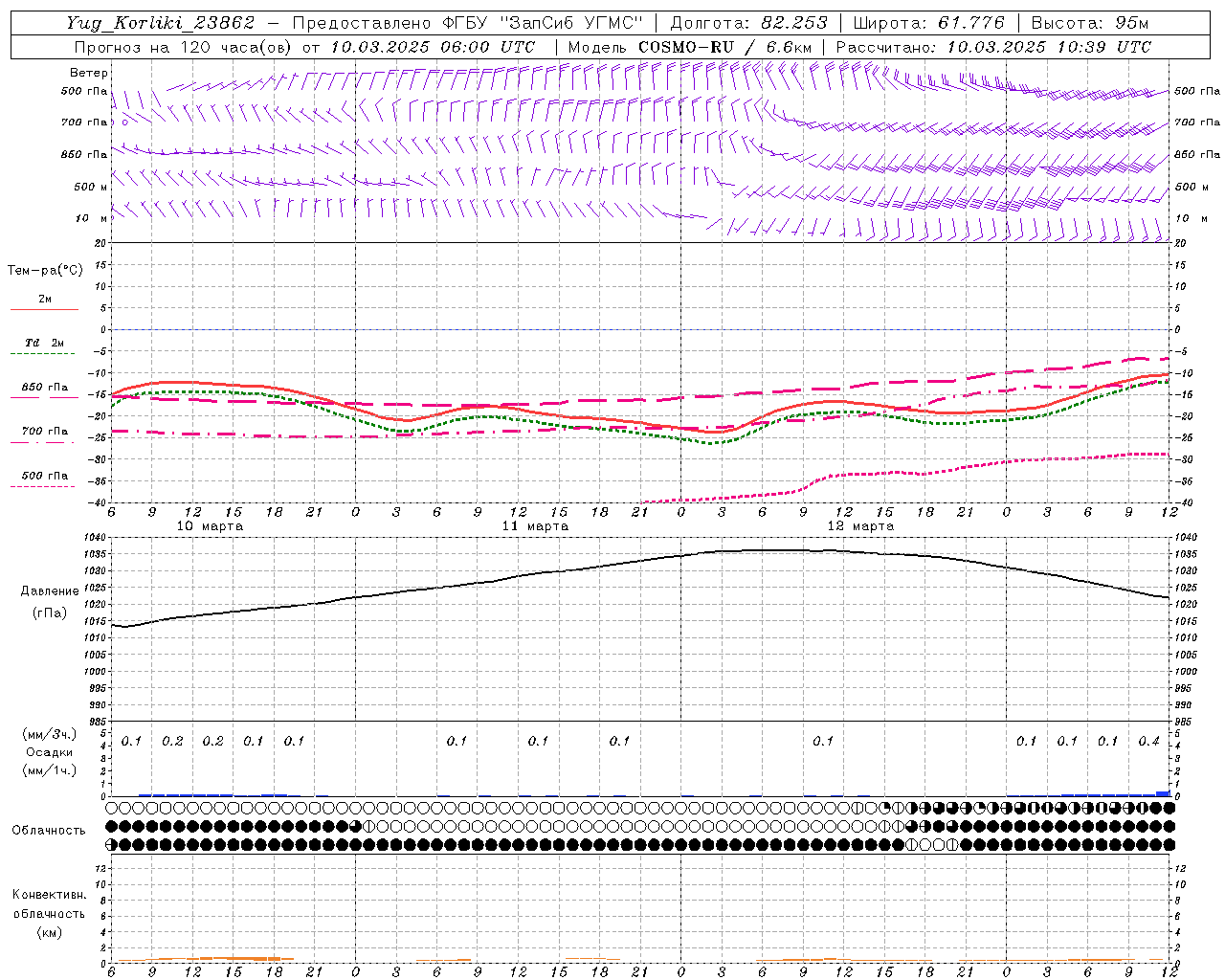Click the Ветер panel label

89,73
